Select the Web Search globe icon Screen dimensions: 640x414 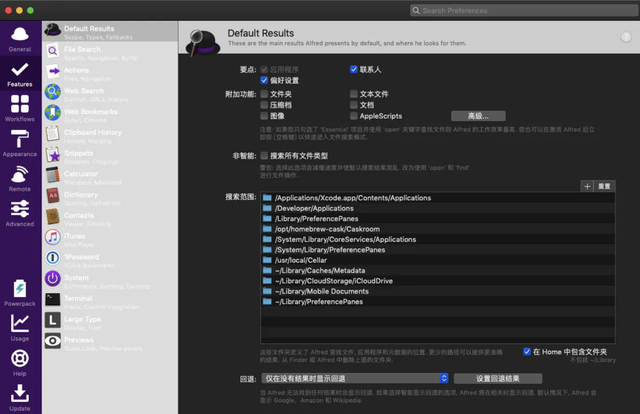click(53, 92)
